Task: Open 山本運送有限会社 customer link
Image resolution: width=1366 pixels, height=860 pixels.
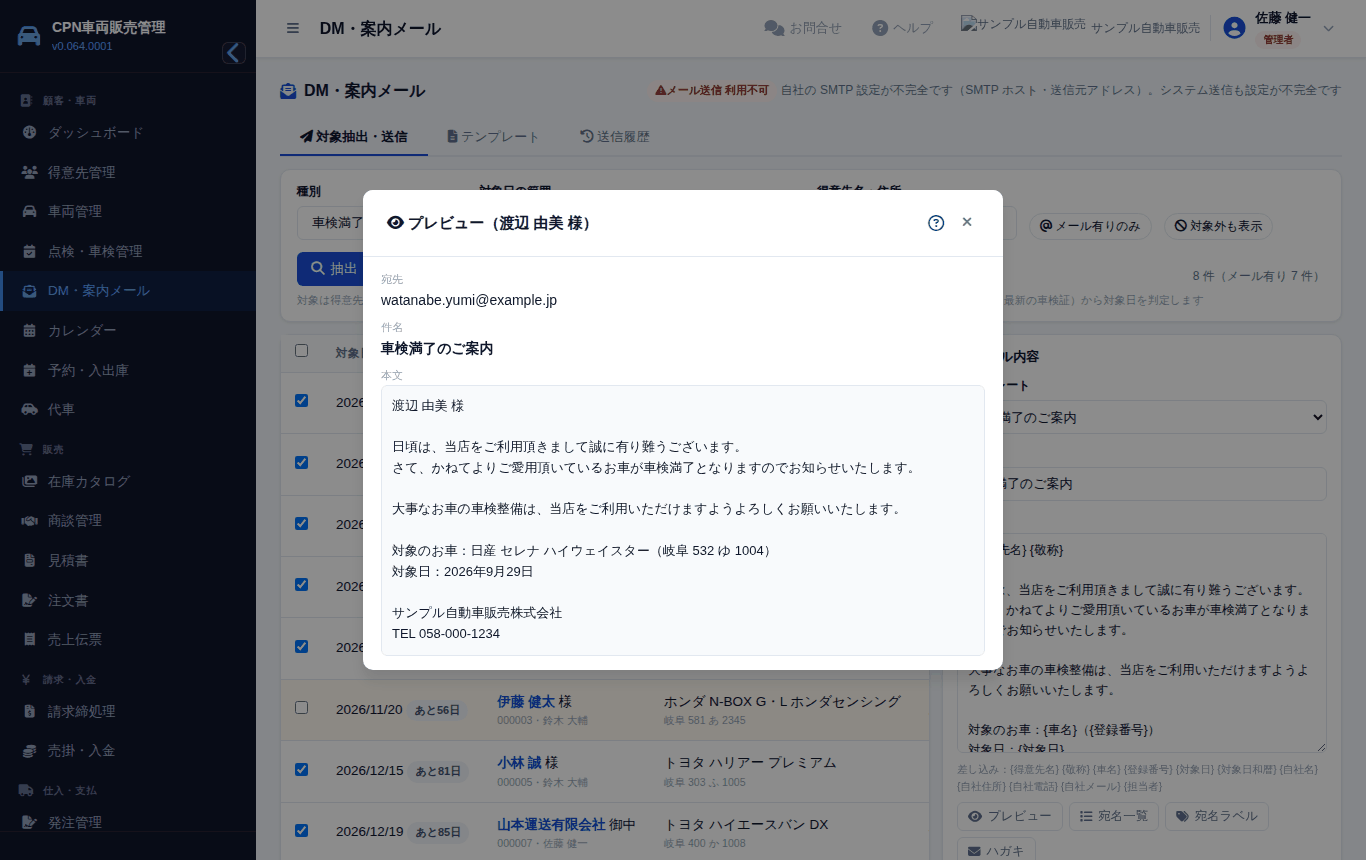Action: coord(551,824)
